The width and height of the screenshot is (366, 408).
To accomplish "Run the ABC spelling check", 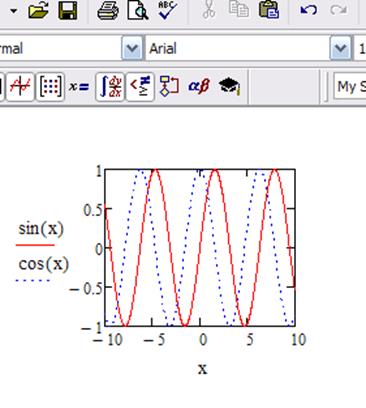I will pyautogui.click(x=168, y=10).
